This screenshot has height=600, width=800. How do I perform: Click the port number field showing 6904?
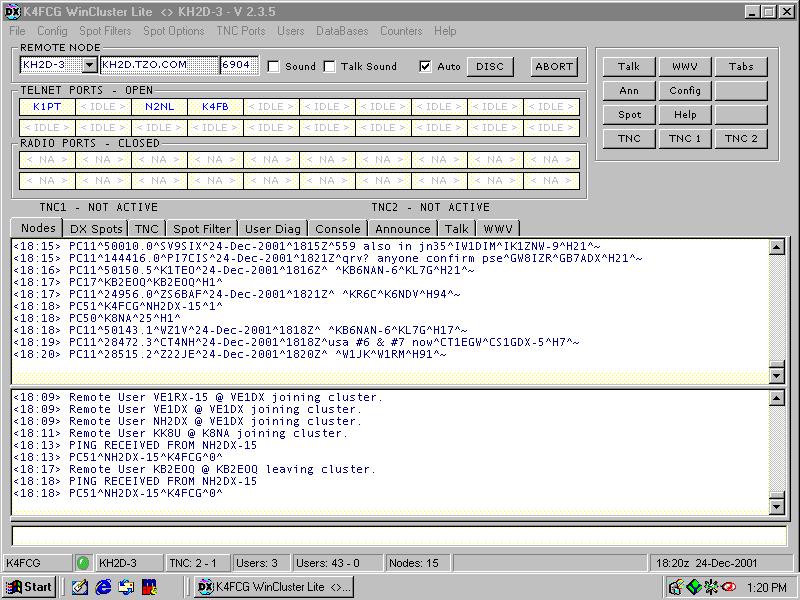[x=236, y=66]
